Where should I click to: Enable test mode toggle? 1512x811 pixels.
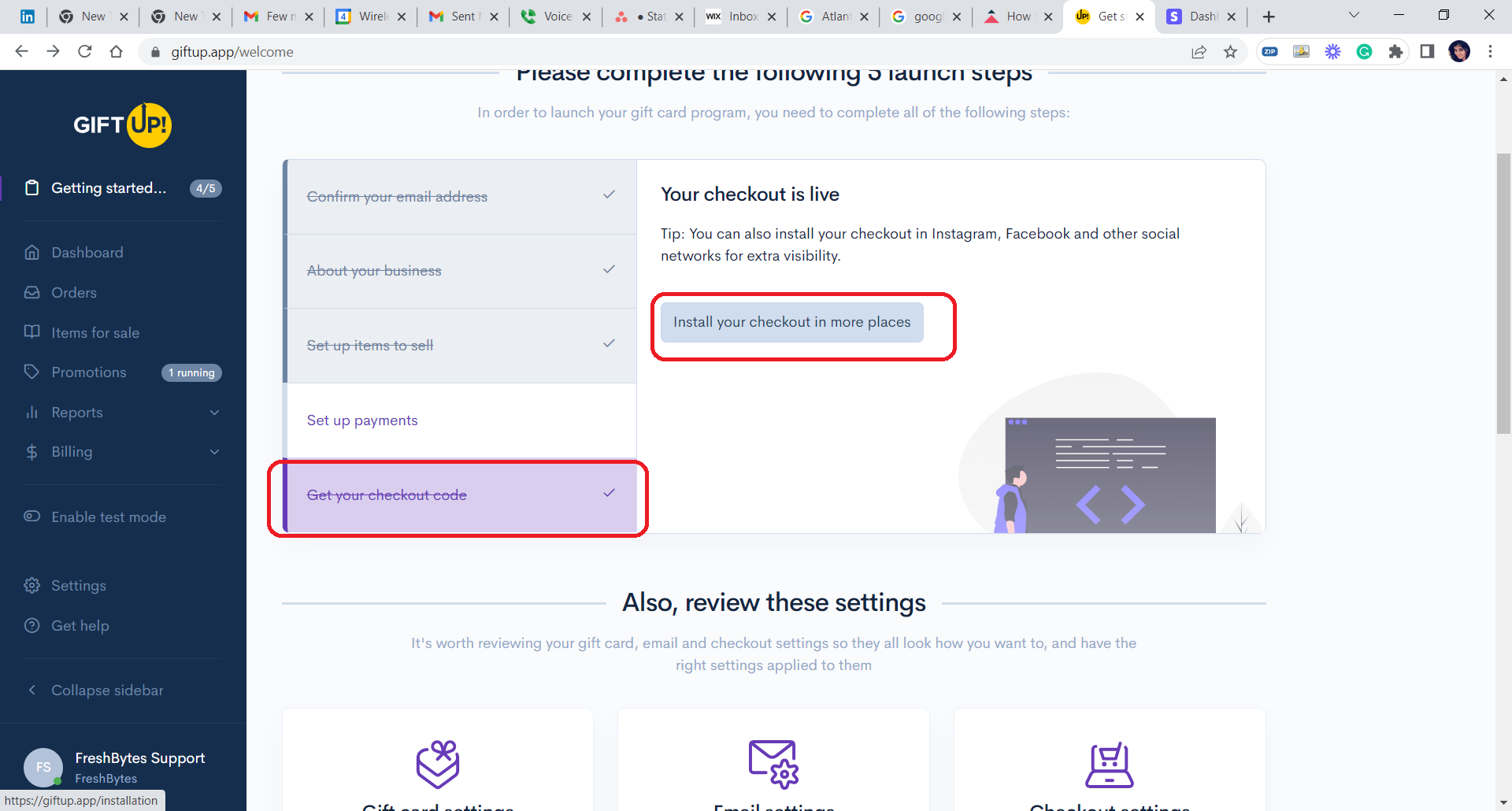pyautogui.click(x=32, y=517)
